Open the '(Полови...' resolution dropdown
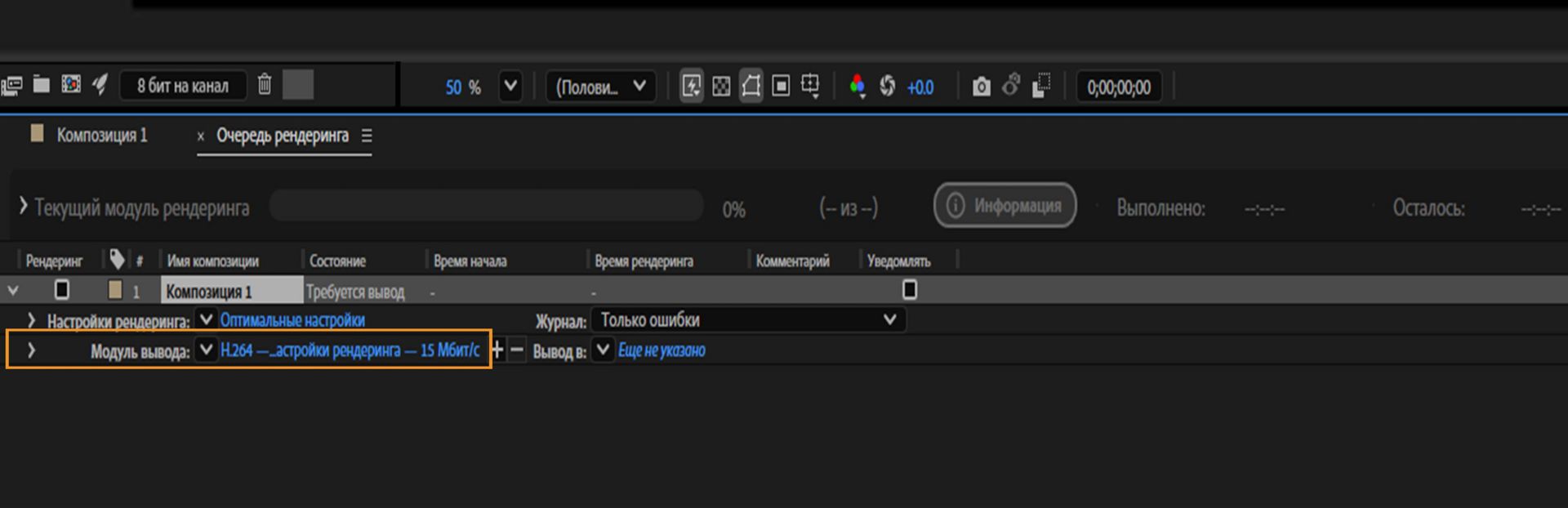Screen dimensions: 1568x508 pyautogui.click(x=601, y=86)
